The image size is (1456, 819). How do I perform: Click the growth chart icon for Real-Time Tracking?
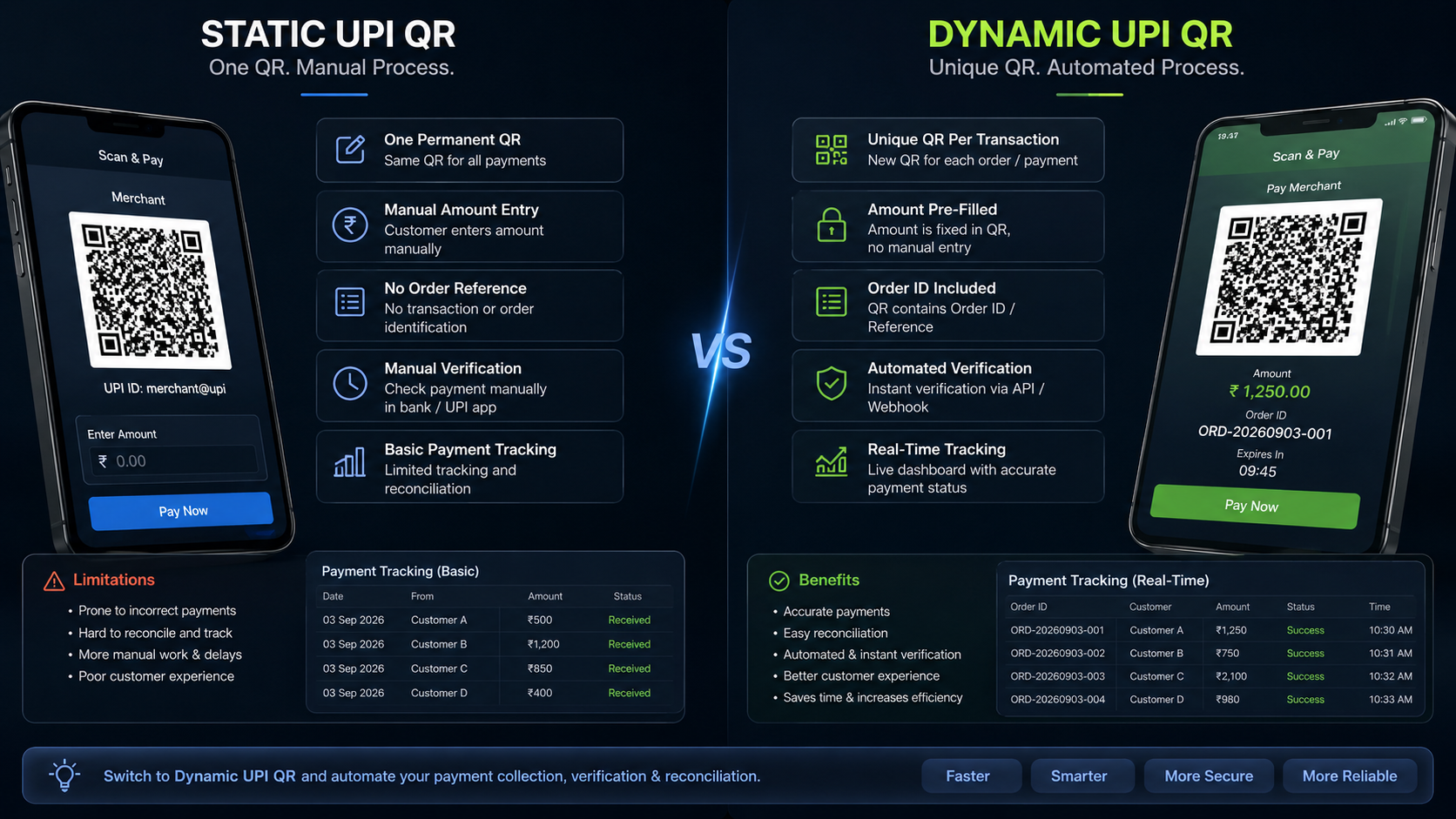[831, 461]
